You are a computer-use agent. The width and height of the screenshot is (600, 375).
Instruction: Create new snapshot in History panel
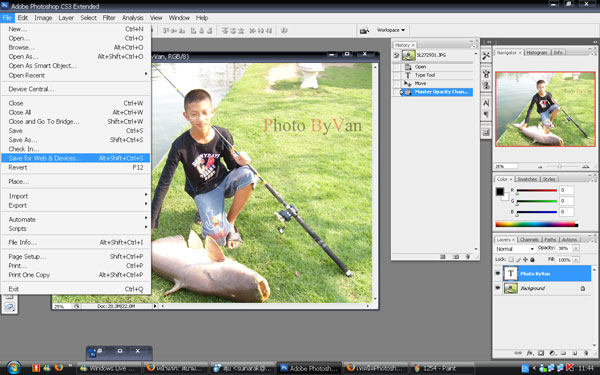coord(456,257)
